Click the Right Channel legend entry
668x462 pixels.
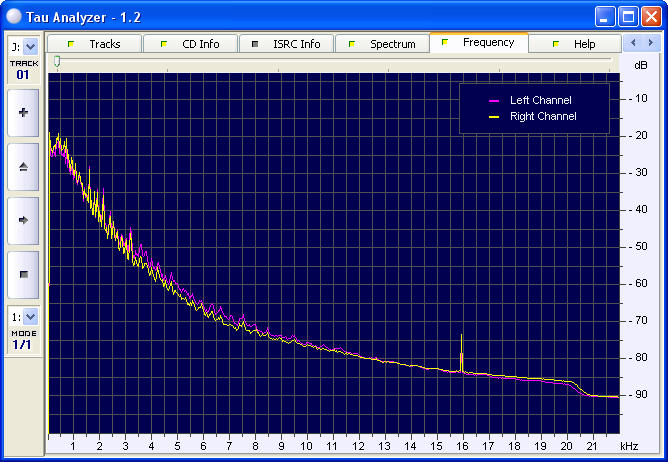pos(533,116)
